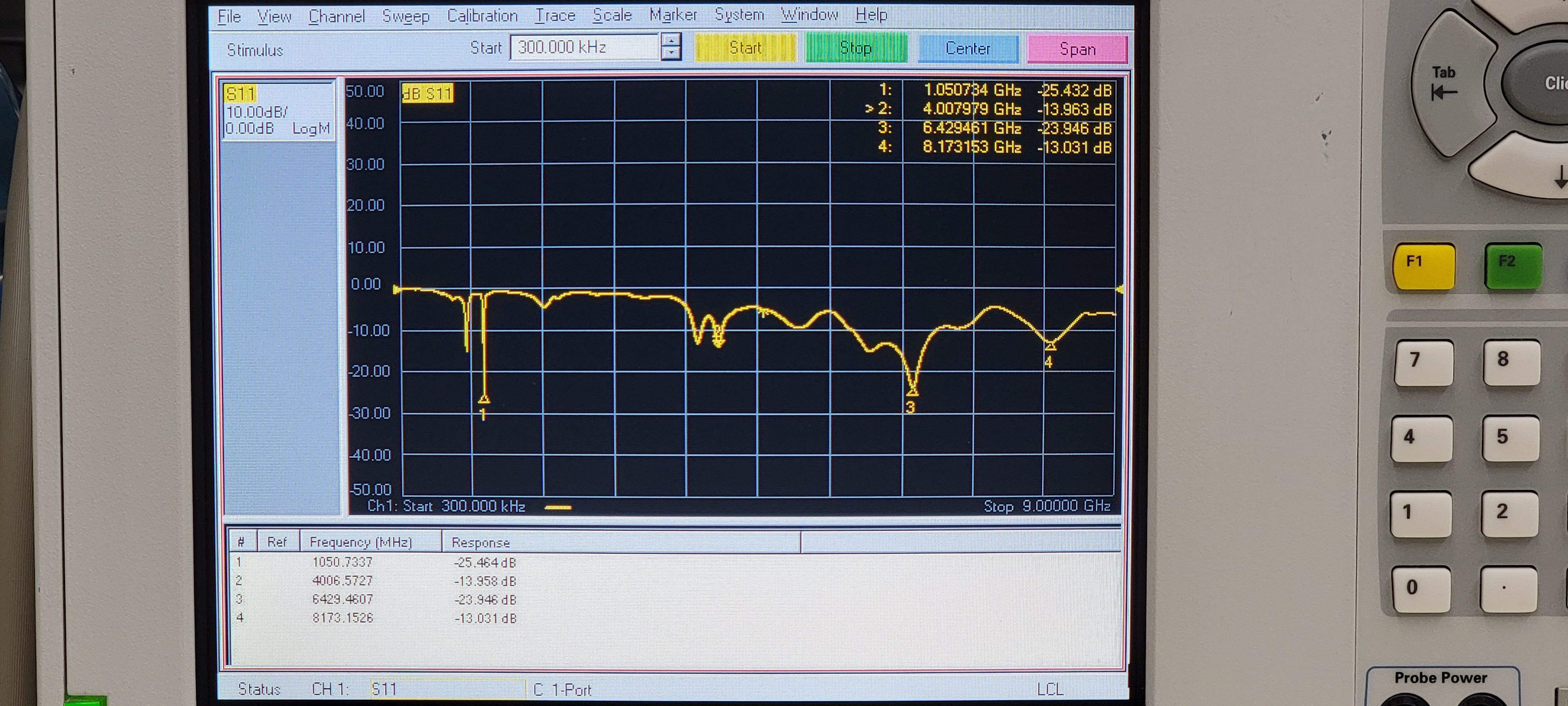Click the Response column header
The width and height of the screenshot is (1568, 706).
click(x=480, y=543)
